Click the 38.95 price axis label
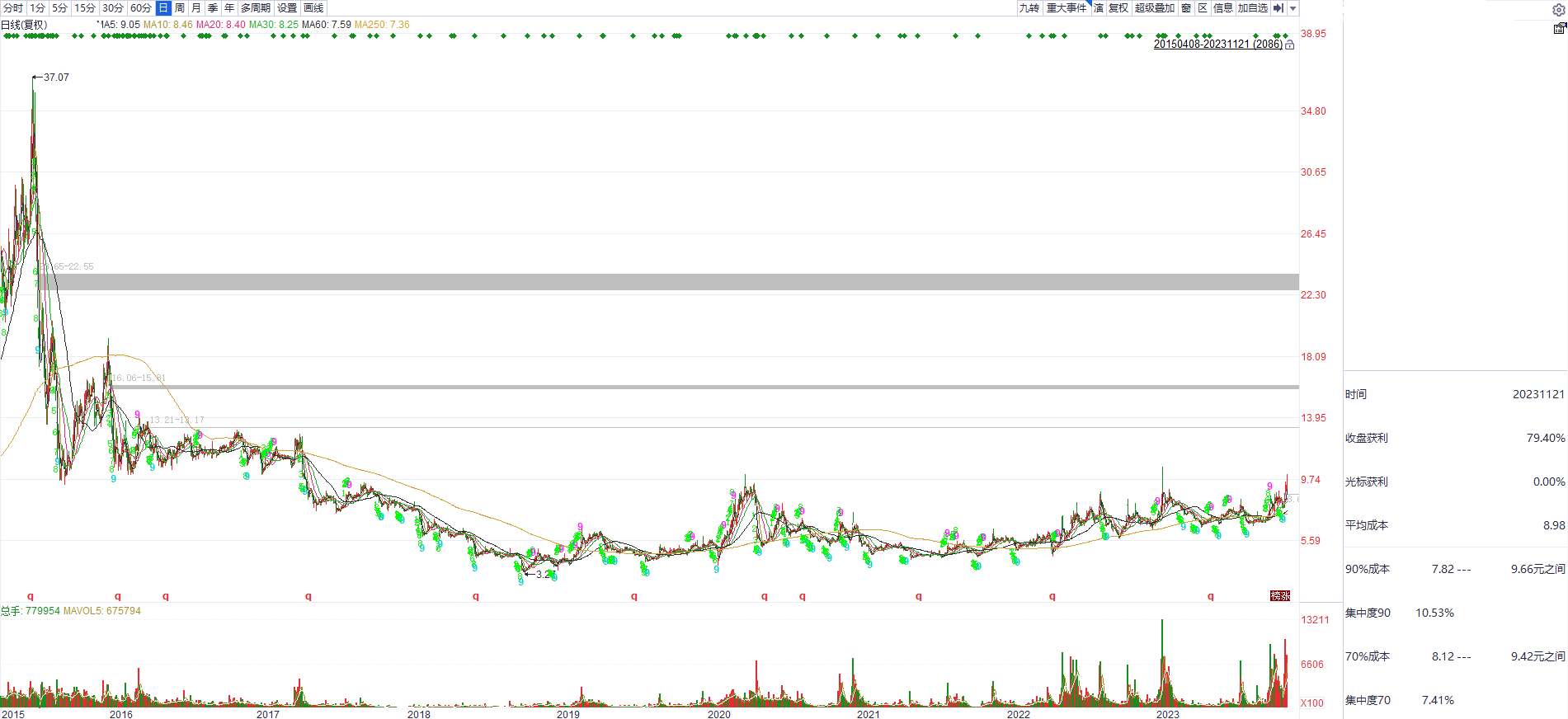This screenshot has width=1568, height=719. [x=1314, y=34]
